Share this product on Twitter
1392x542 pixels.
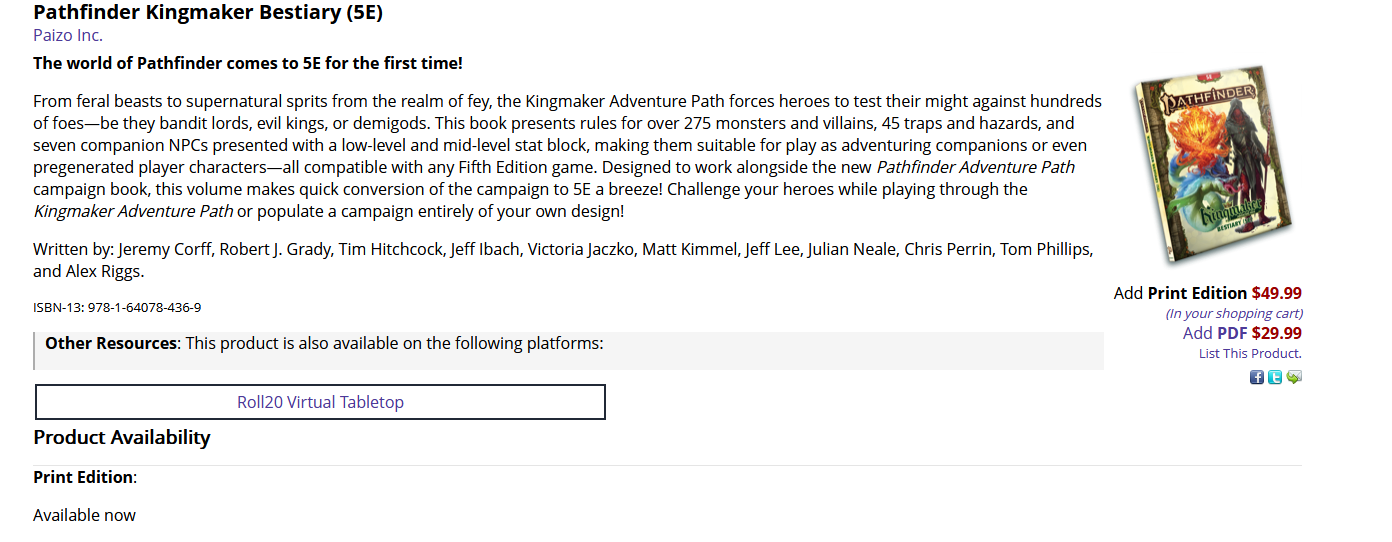[1275, 377]
